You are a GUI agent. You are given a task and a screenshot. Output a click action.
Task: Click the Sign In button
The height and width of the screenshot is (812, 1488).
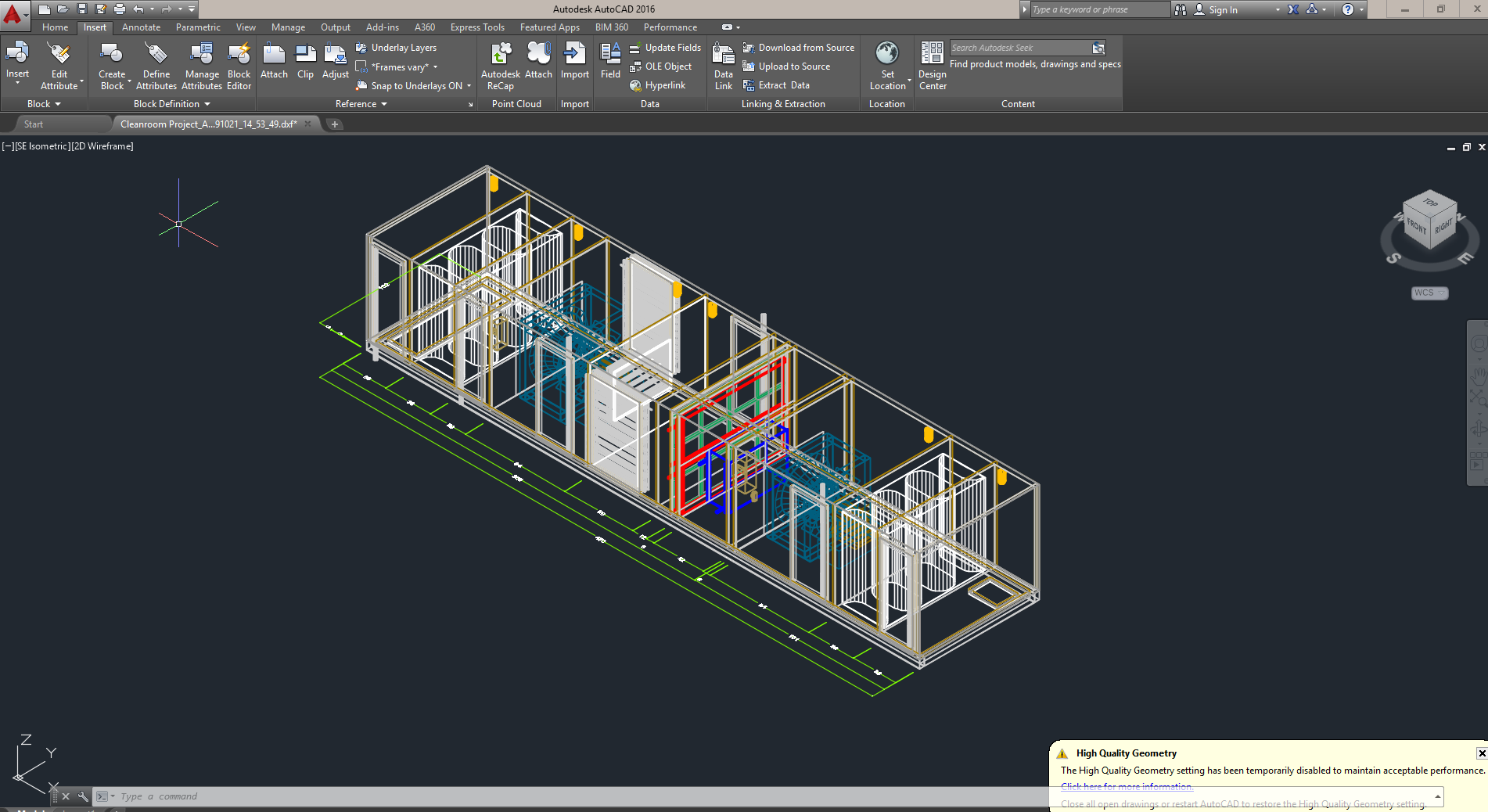tap(1222, 10)
